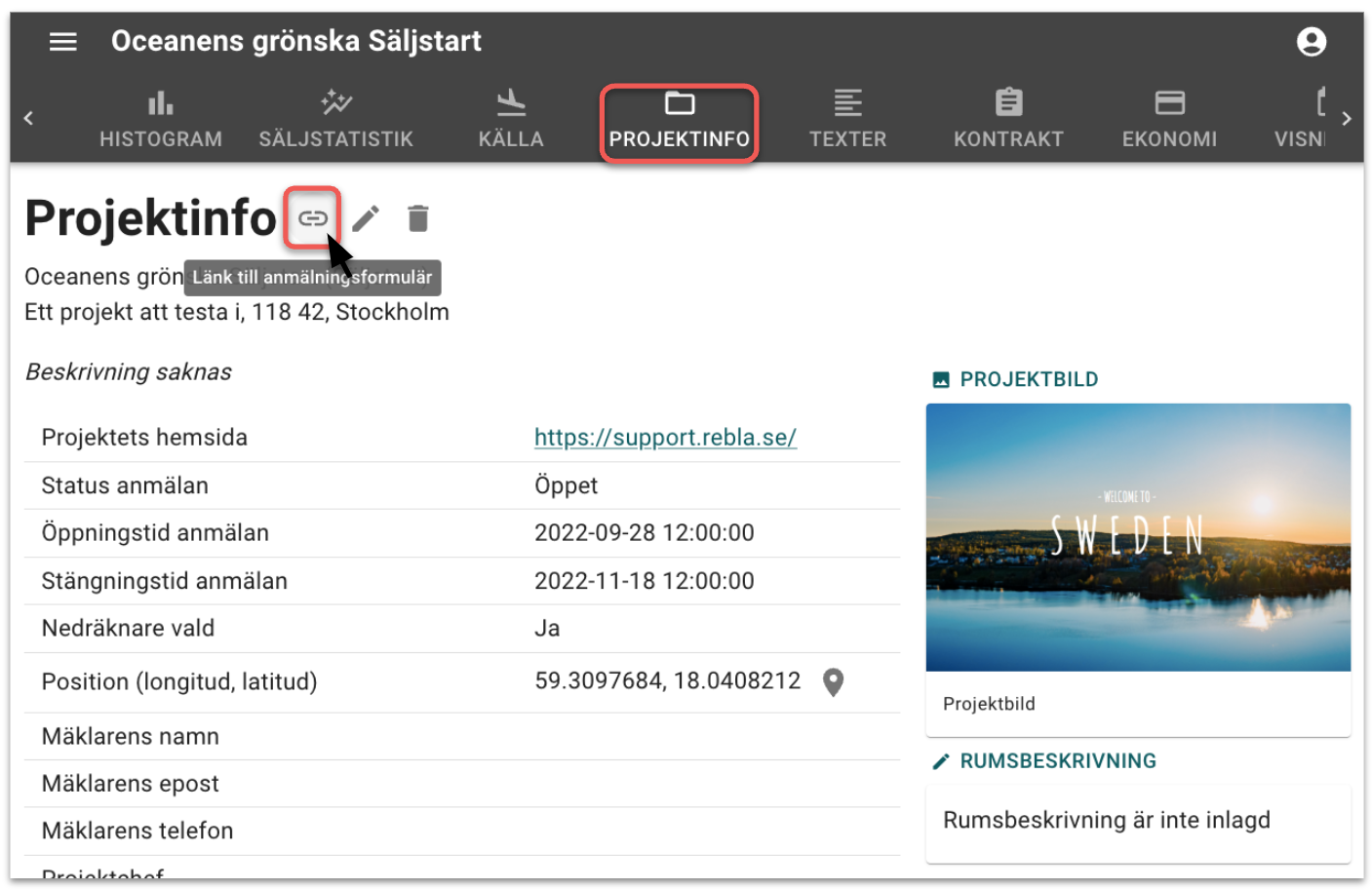Select the Ekonomi card icon
Viewport: 1372px width, 890px height.
pos(1169,102)
